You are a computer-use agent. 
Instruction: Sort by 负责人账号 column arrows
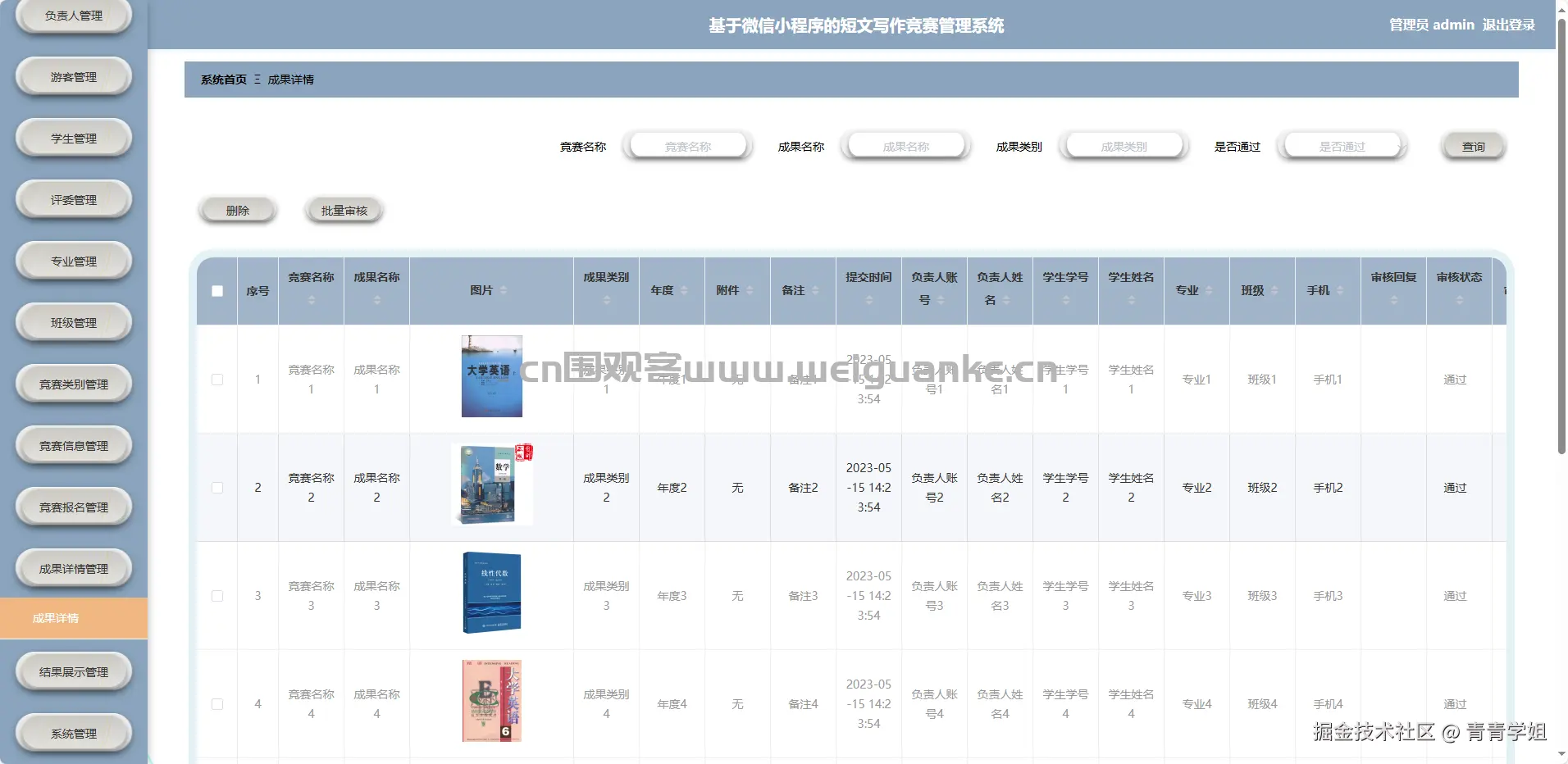pos(941,300)
